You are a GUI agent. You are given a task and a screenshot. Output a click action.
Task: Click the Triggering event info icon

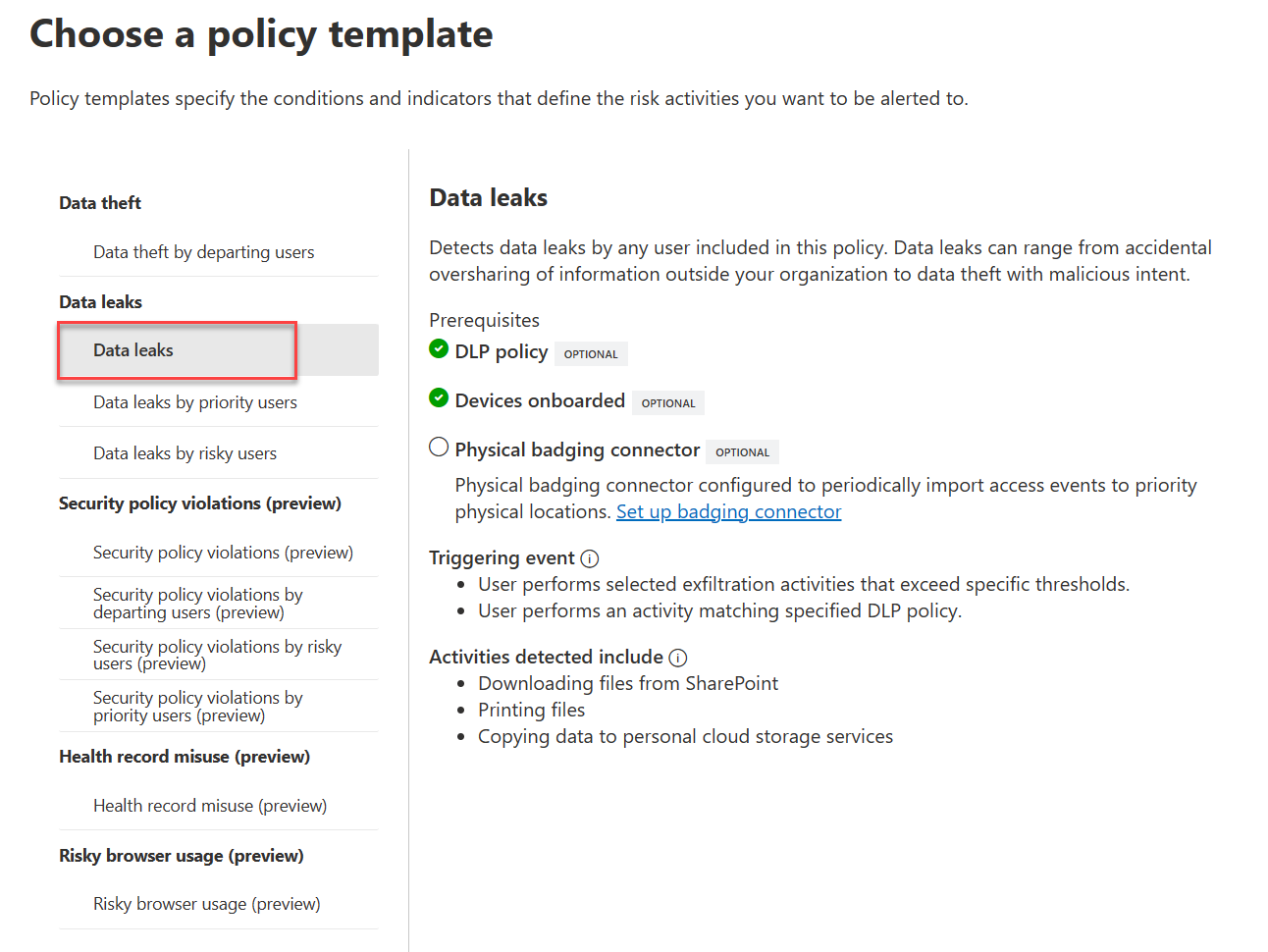590,559
